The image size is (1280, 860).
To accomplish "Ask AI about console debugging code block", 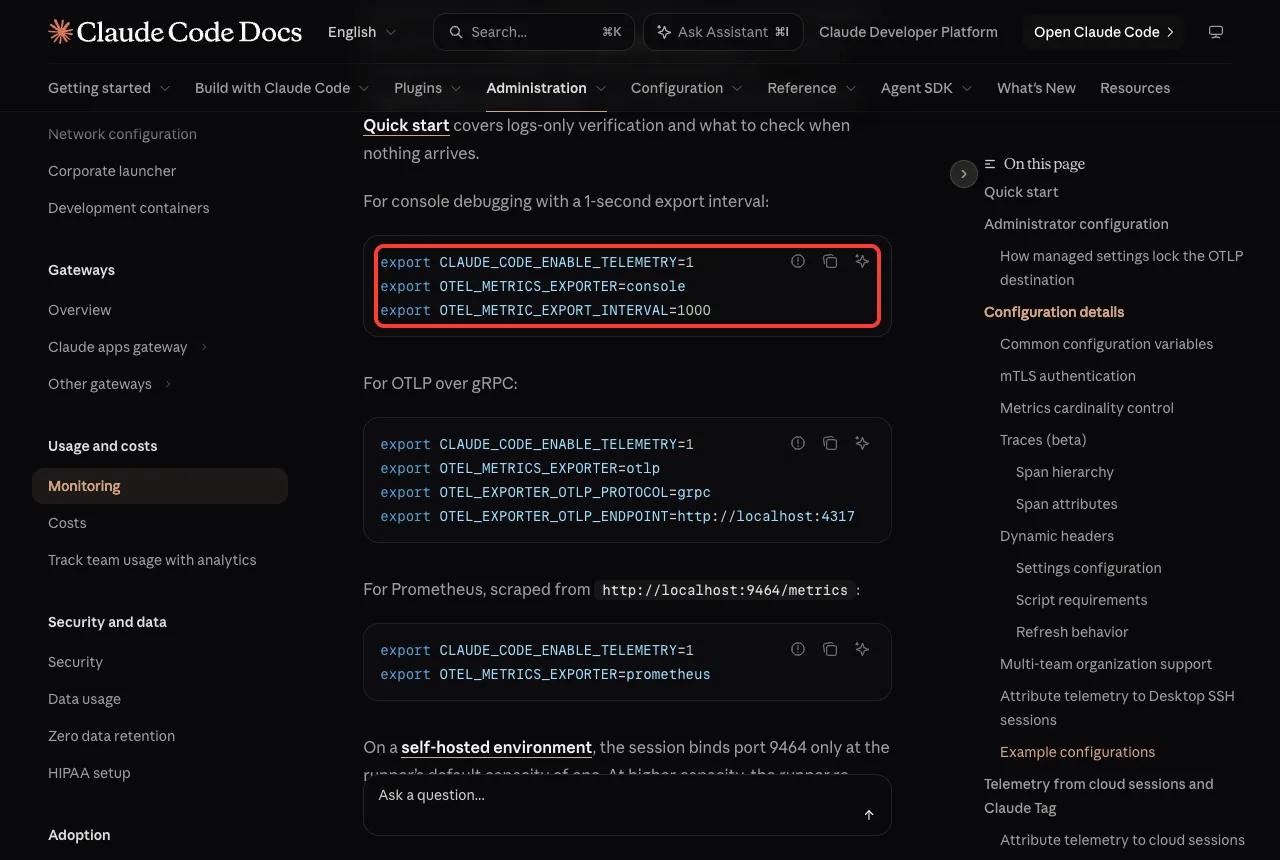I will coord(862,261).
